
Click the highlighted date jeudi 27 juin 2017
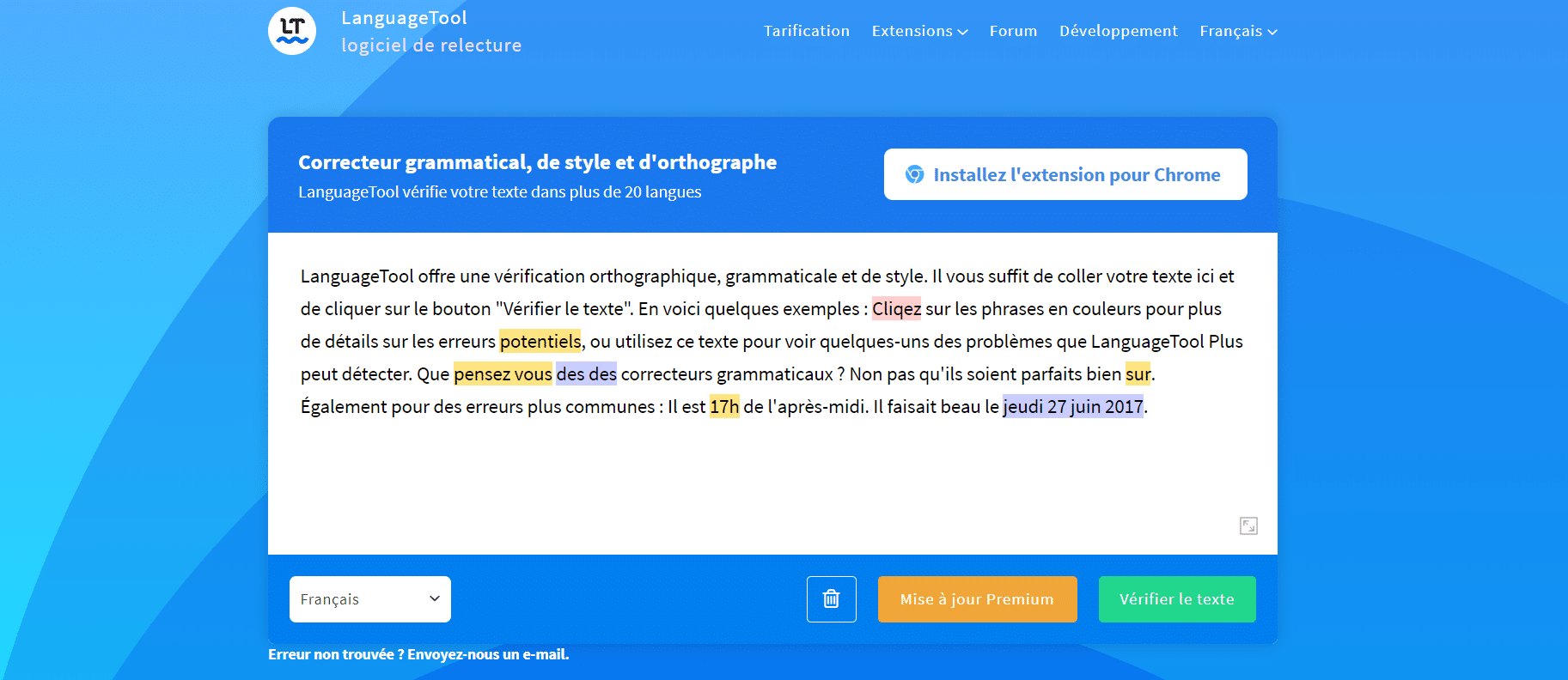coord(1073,407)
